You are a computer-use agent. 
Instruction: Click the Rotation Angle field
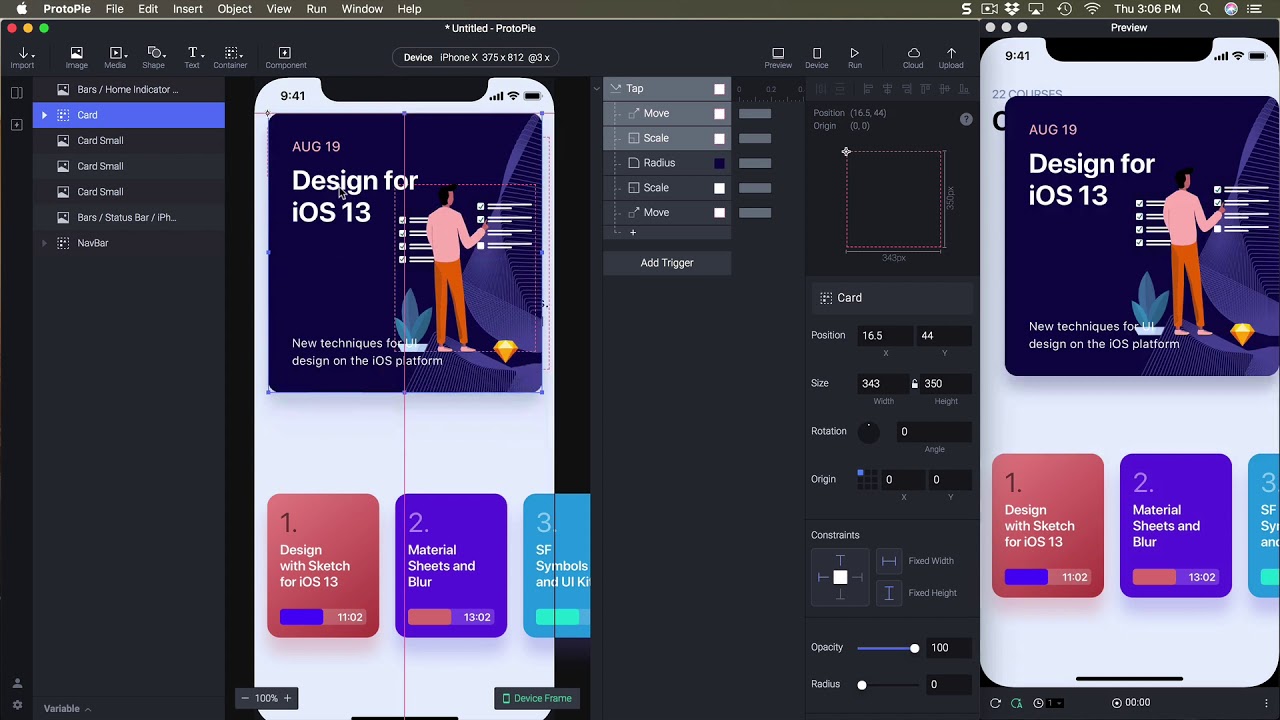coord(934,432)
